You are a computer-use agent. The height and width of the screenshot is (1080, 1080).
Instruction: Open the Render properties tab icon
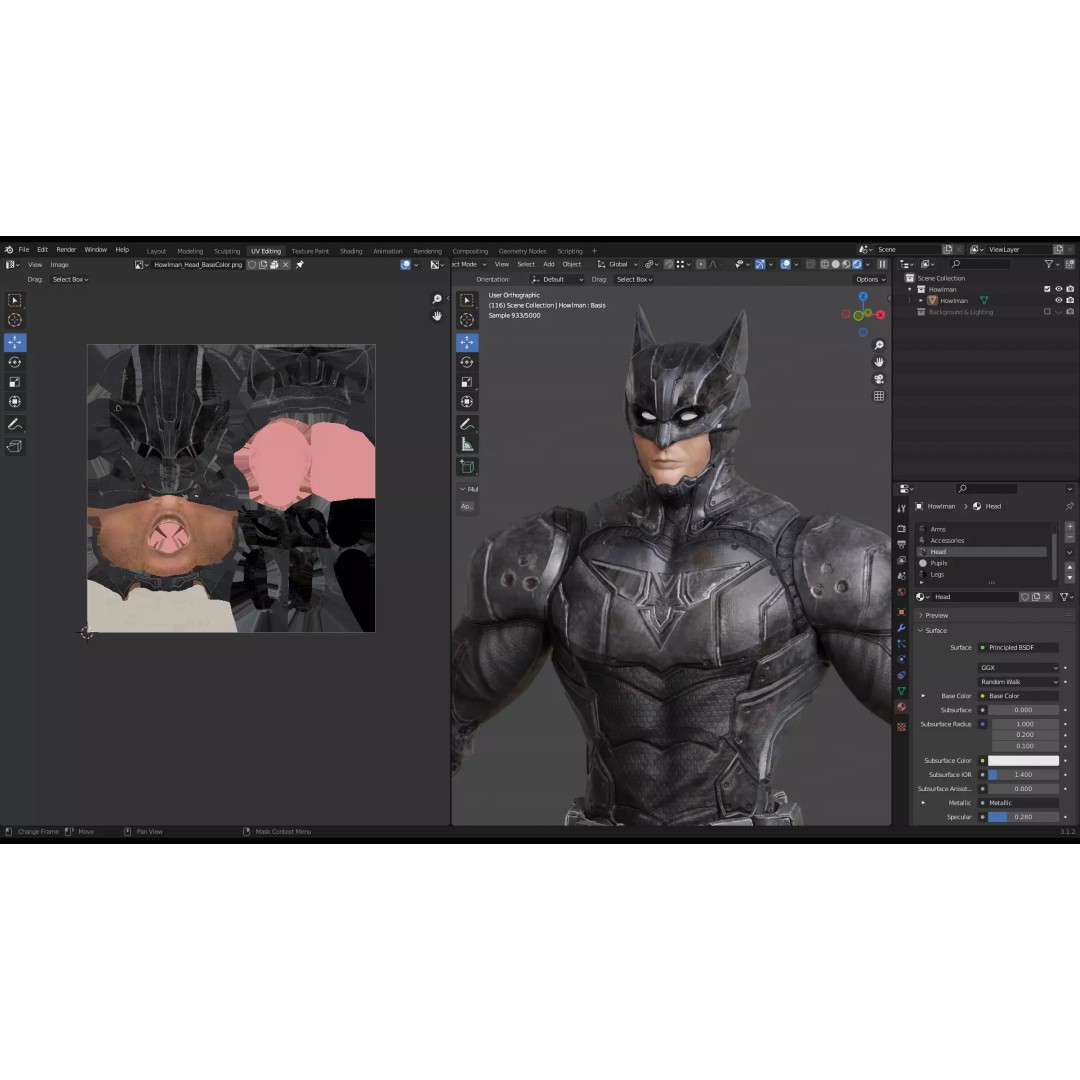[x=901, y=528]
